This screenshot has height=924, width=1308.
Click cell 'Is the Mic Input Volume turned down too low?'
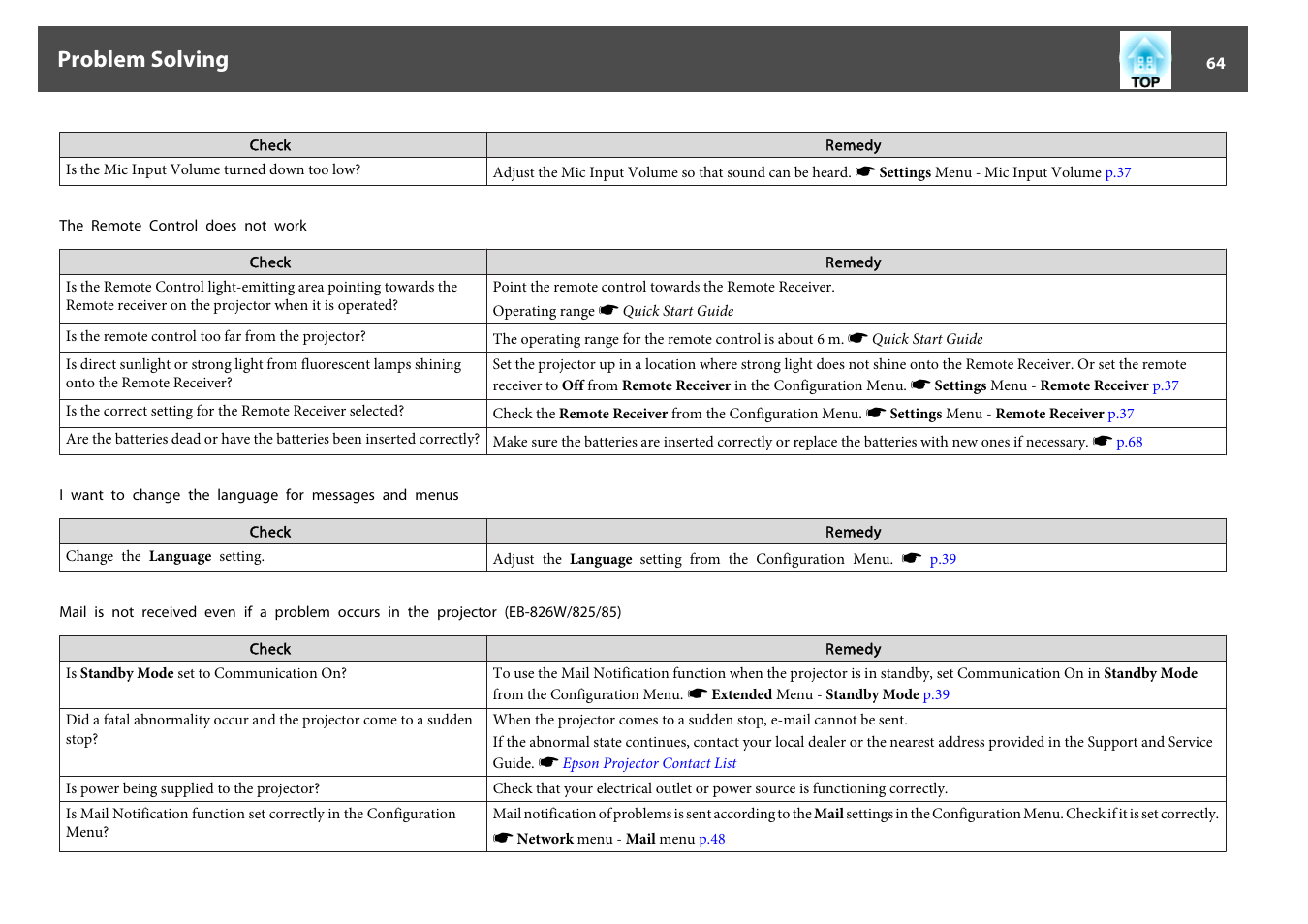[273, 171]
